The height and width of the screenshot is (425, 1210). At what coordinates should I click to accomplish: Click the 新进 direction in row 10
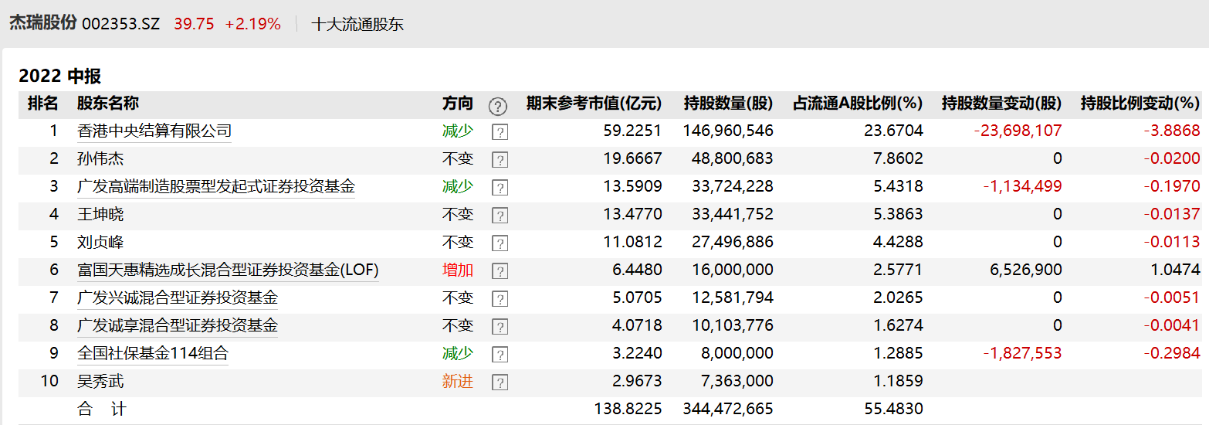(x=458, y=382)
